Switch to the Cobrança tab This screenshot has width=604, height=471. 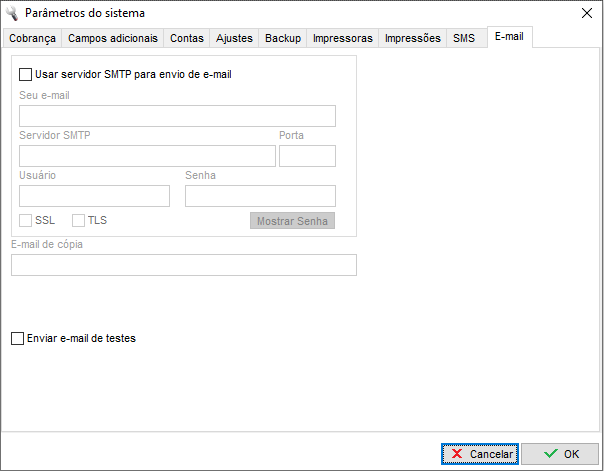coord(32,38)
